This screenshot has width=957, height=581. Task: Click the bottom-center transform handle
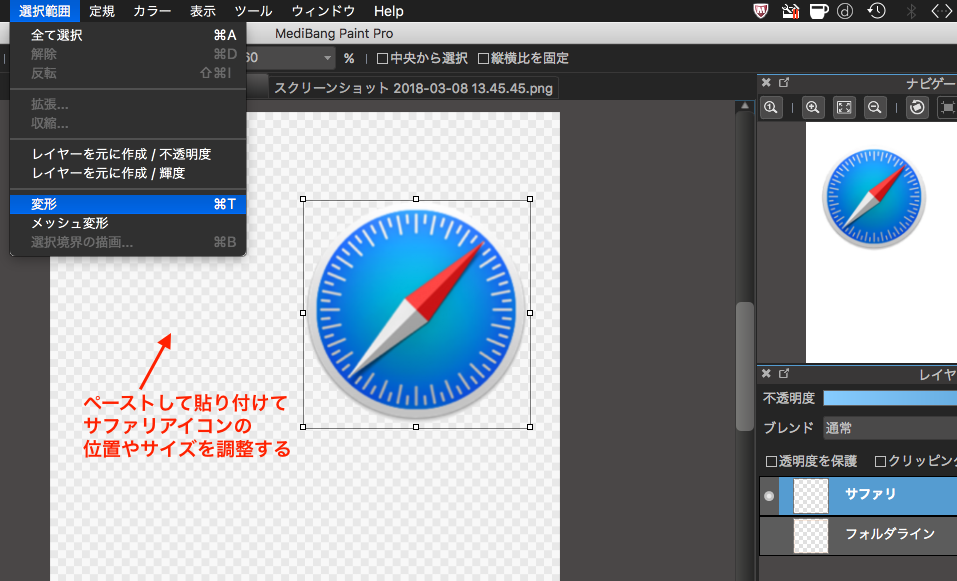click(416, 427)
